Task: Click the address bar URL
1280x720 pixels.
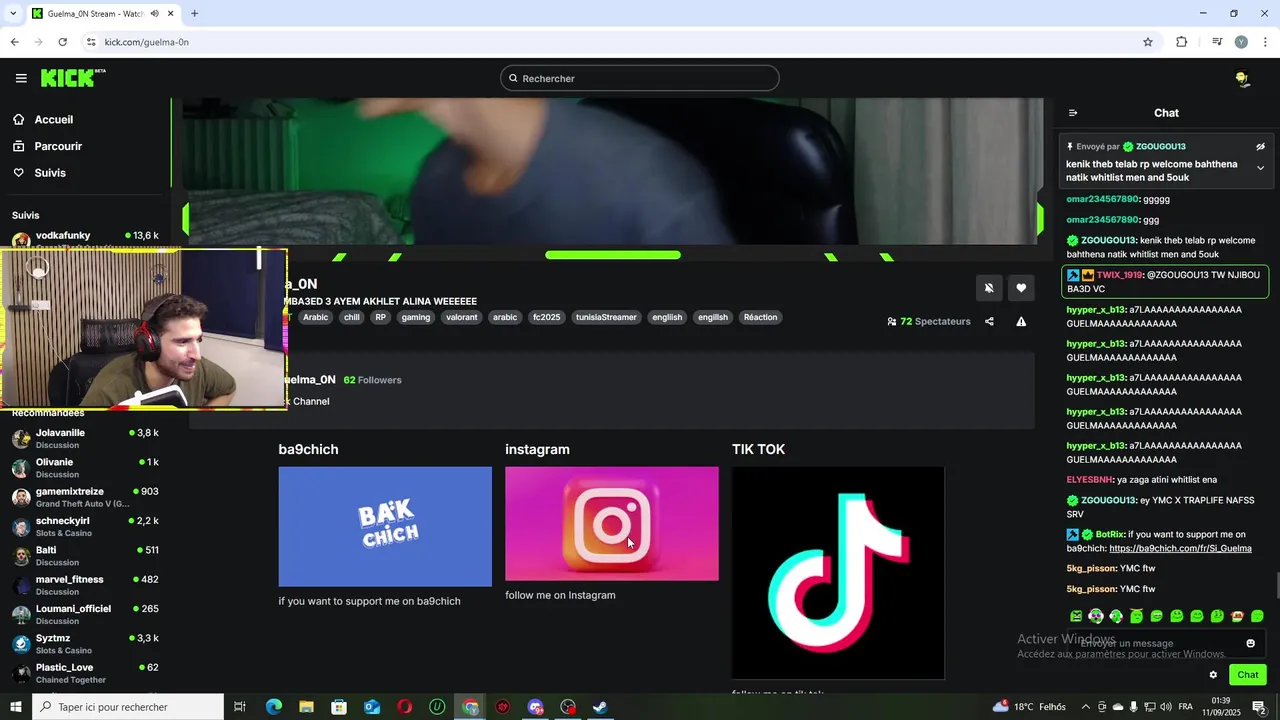Action: 147,42
